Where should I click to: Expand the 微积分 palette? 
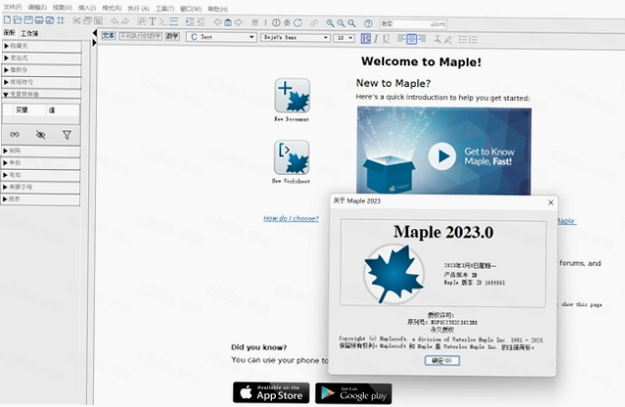coord(41,70)
